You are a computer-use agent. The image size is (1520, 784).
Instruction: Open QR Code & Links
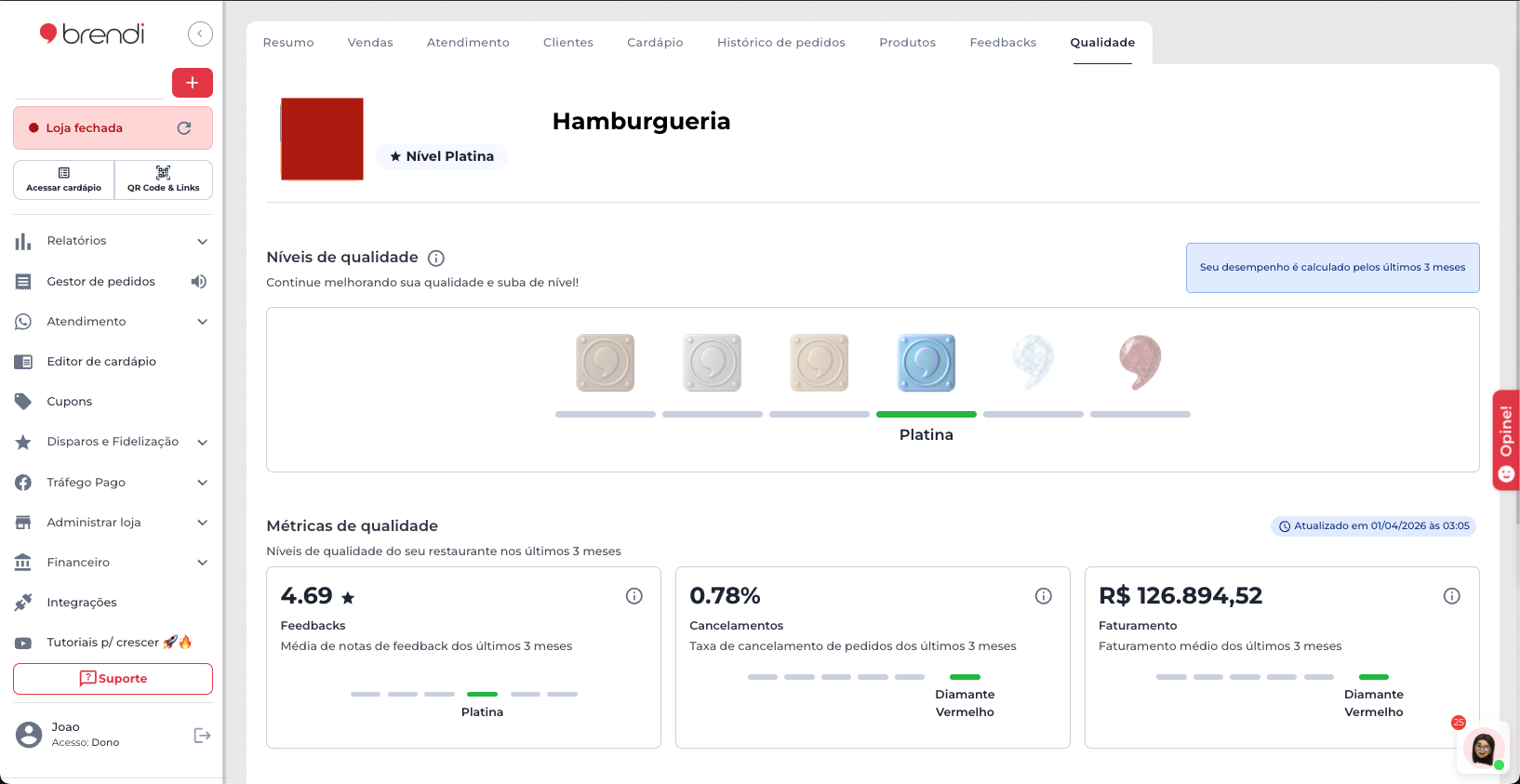point(164,179)
